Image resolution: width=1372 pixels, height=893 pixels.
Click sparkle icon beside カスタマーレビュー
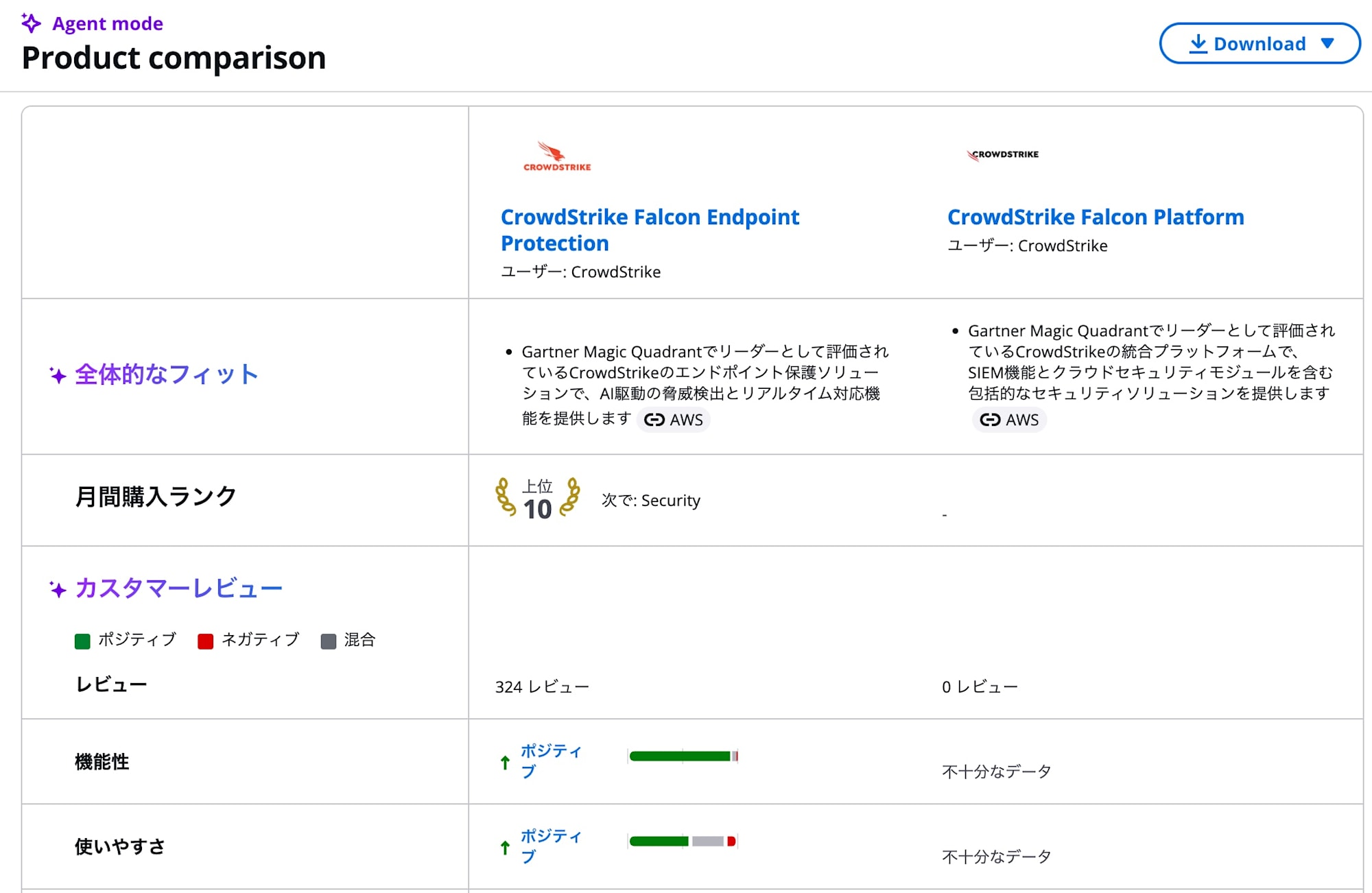pyautogui.click(x=58, y=589)
